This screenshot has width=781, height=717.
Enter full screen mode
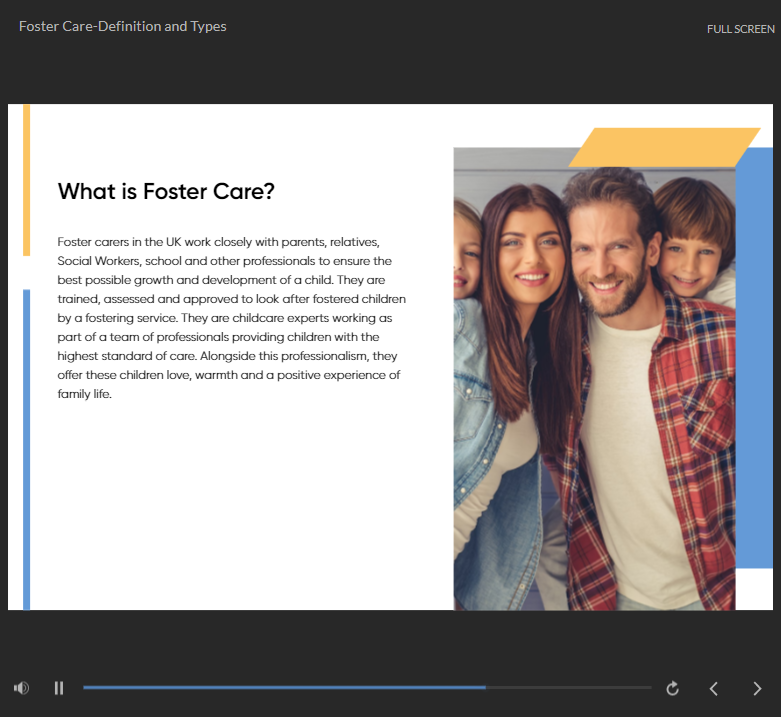[x=740, y=29]
